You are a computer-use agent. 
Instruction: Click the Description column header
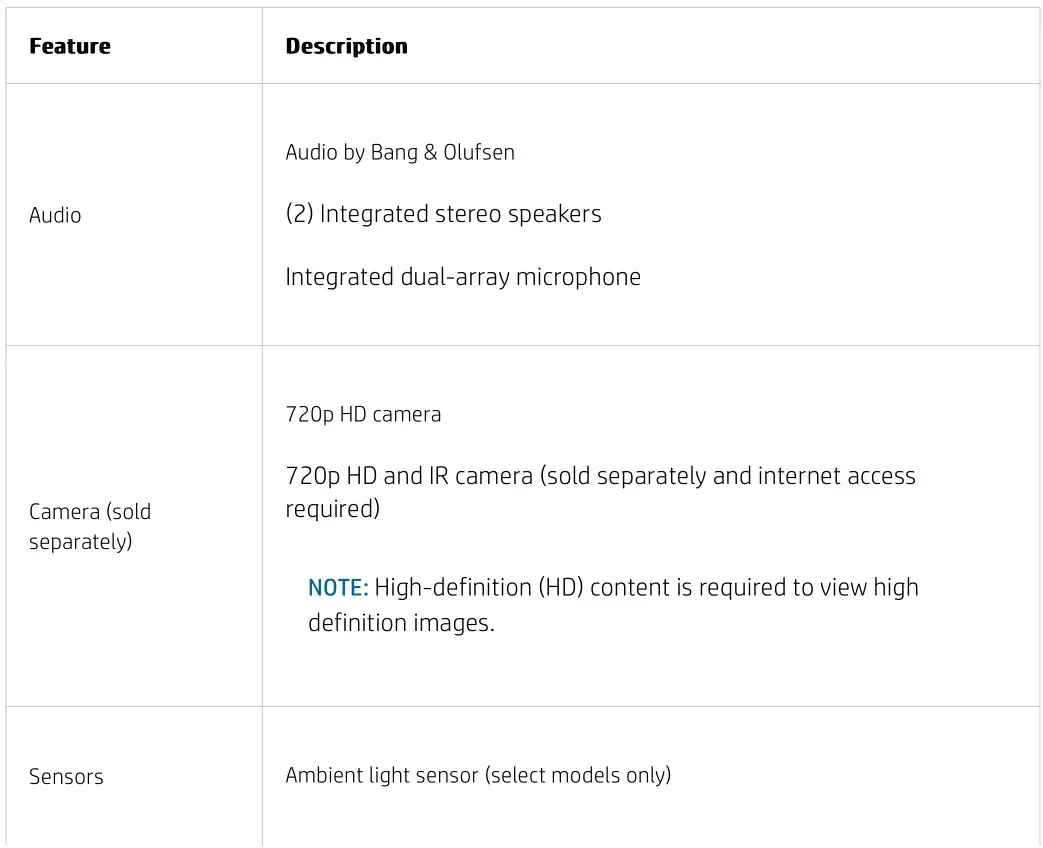pyautogui.click(x=346, y=46)
